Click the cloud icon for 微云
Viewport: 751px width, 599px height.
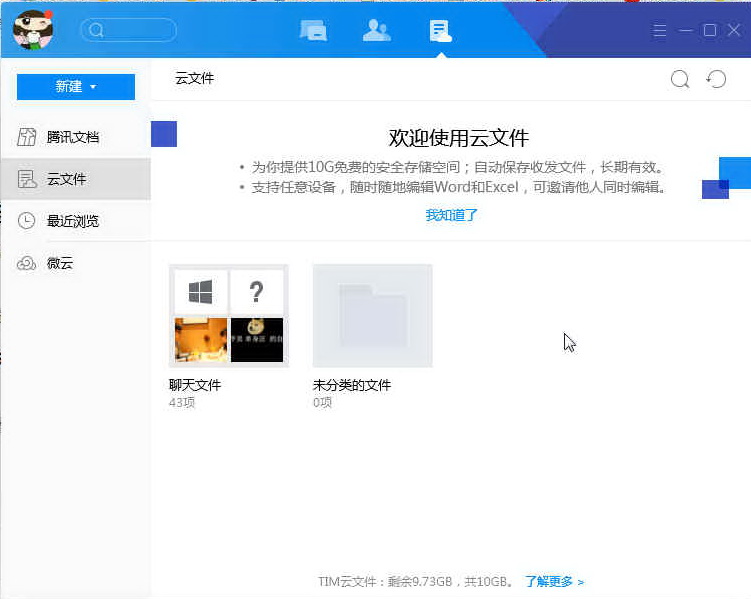pyautogui.click(x=26, y=263)
